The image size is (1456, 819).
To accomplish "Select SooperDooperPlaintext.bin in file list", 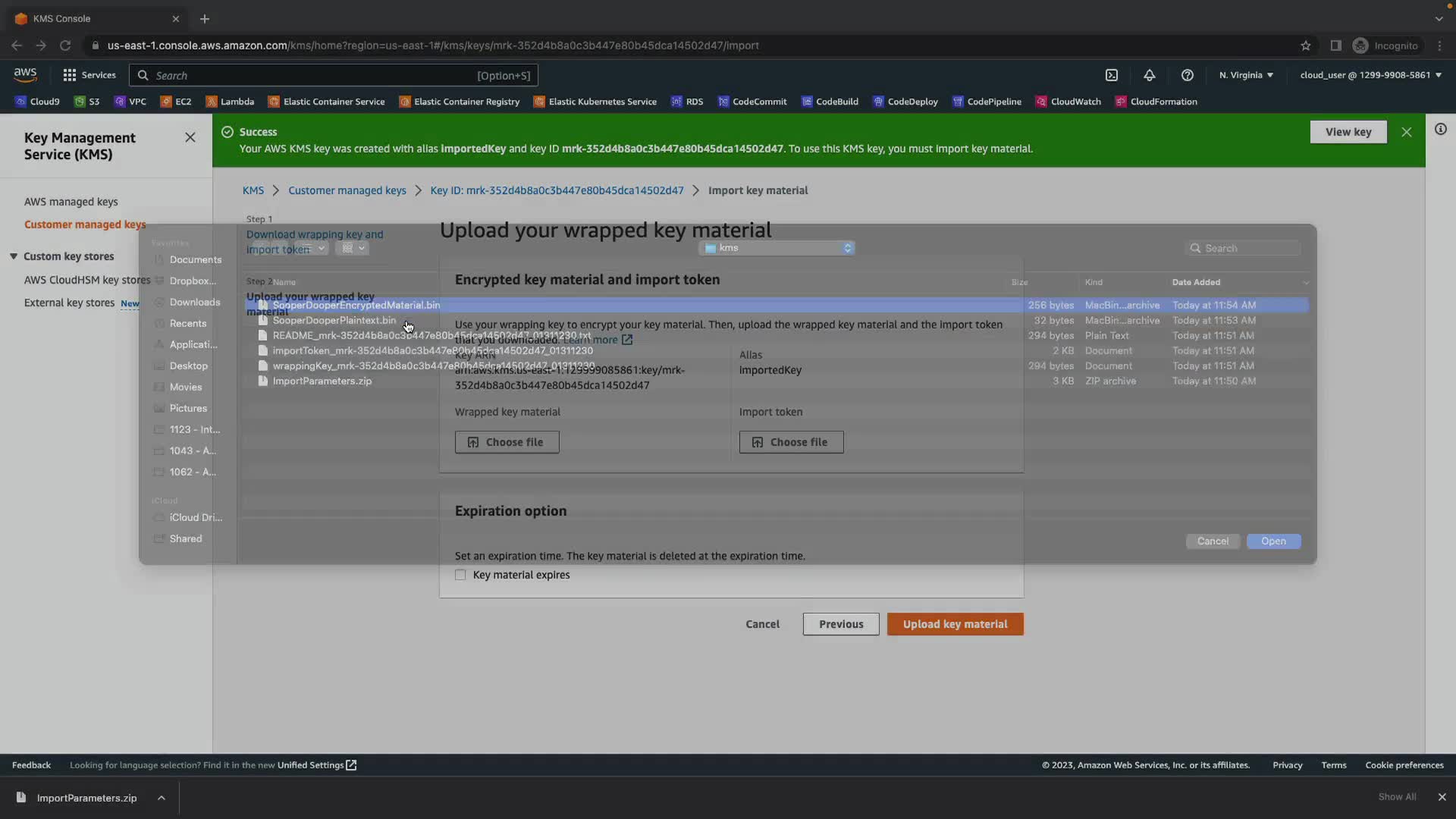I will (x=334, y=320).
